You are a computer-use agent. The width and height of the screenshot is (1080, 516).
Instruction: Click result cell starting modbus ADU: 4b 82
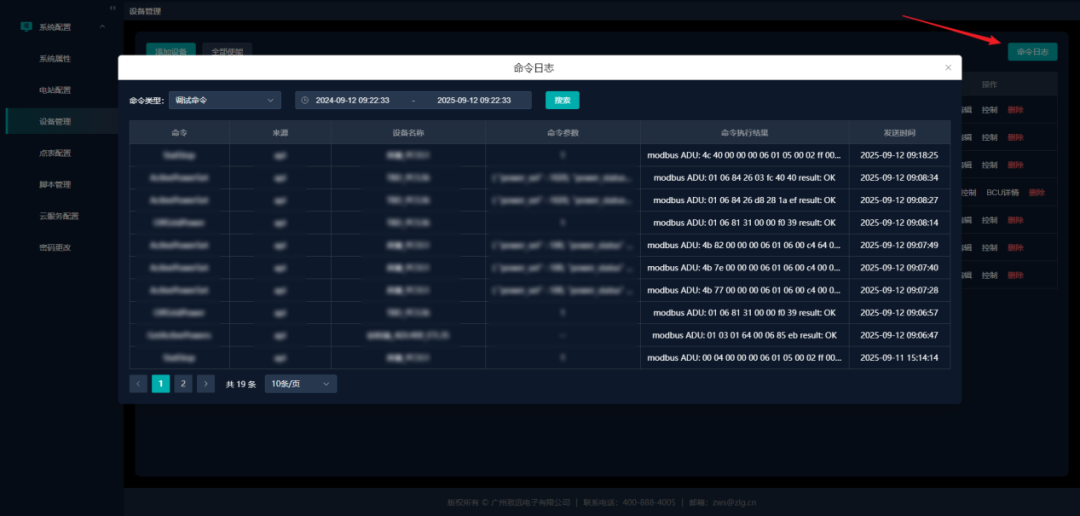745,245
